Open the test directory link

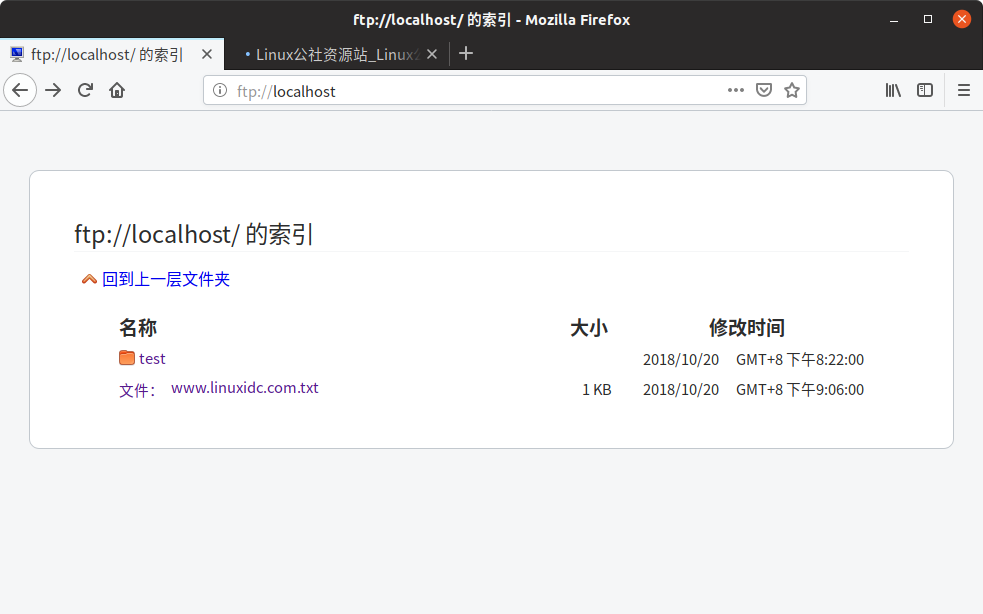(153, 358)
